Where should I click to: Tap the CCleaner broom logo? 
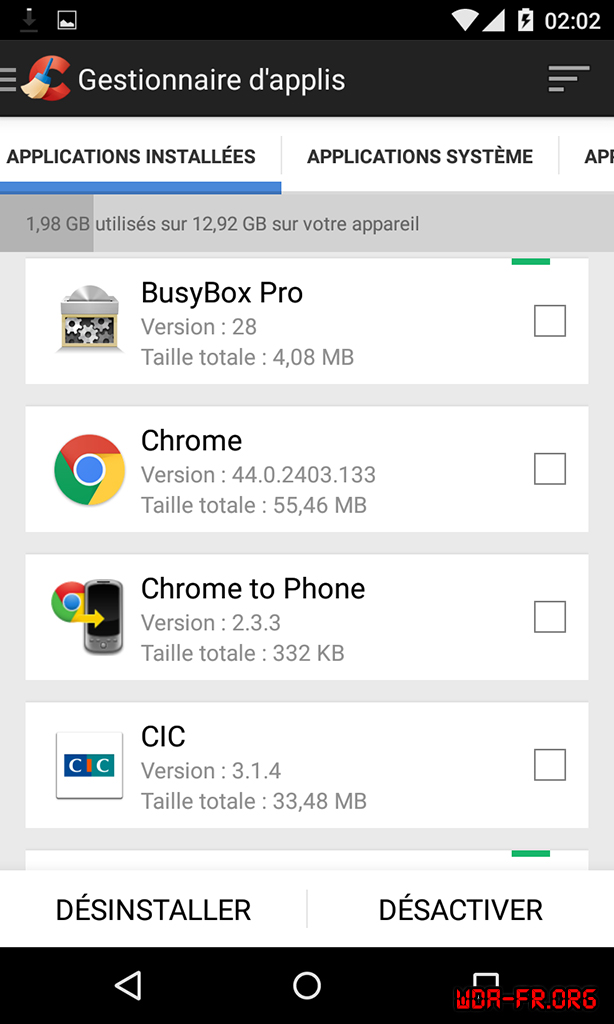coord(46,78)
